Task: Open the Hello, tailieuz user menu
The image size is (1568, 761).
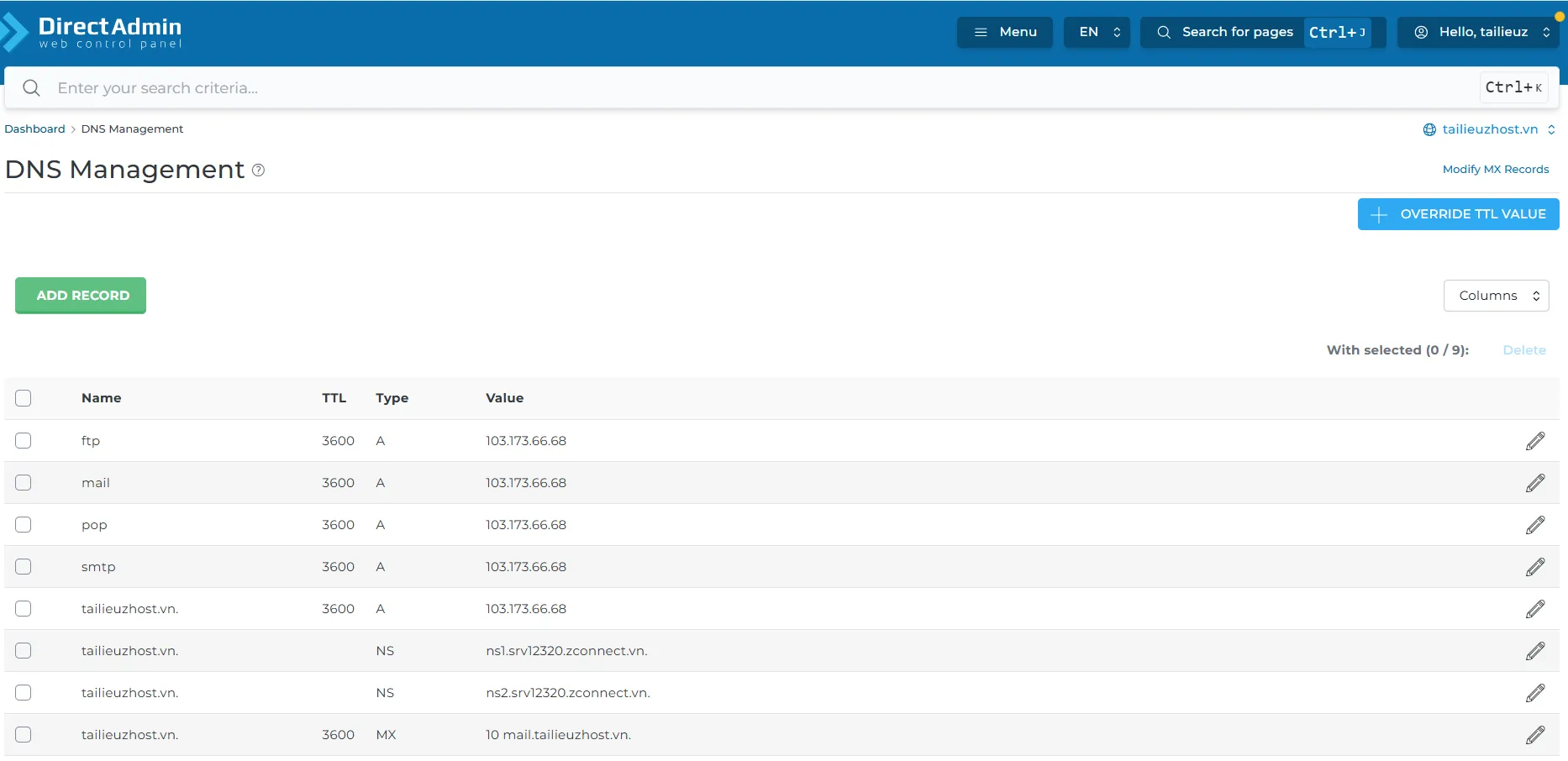Action: (x=1477, y=32)
